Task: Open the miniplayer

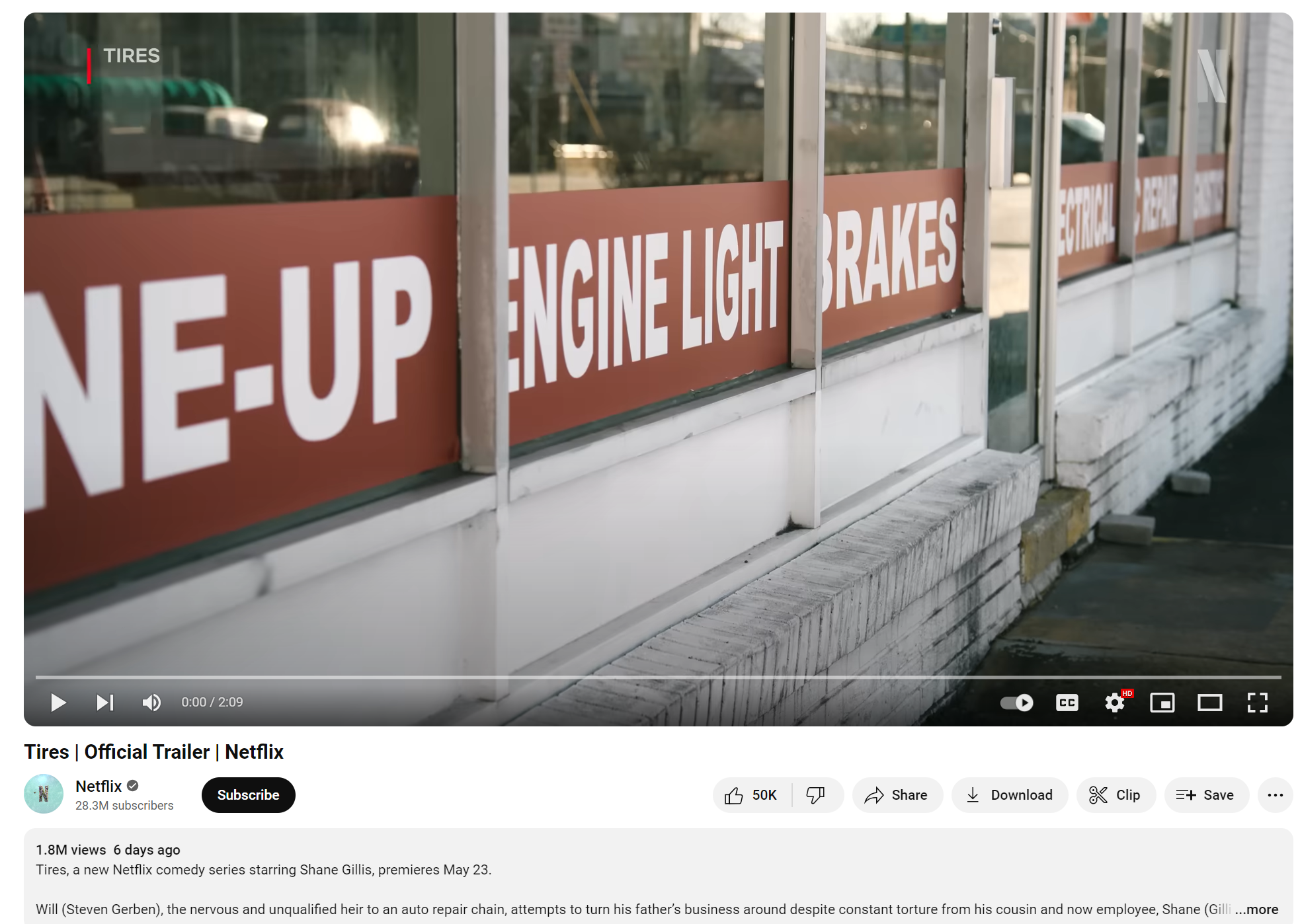Action: (x=1162, y=702)
